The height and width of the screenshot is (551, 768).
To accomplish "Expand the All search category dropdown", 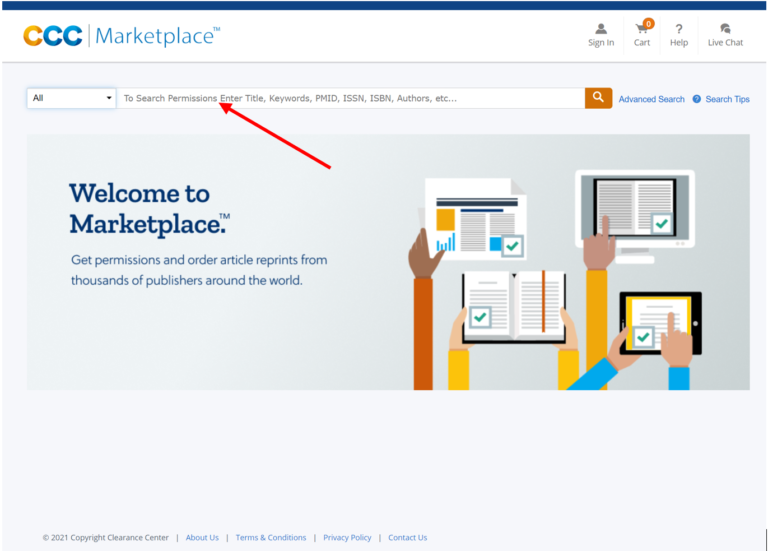I will (x=72, y=98).
